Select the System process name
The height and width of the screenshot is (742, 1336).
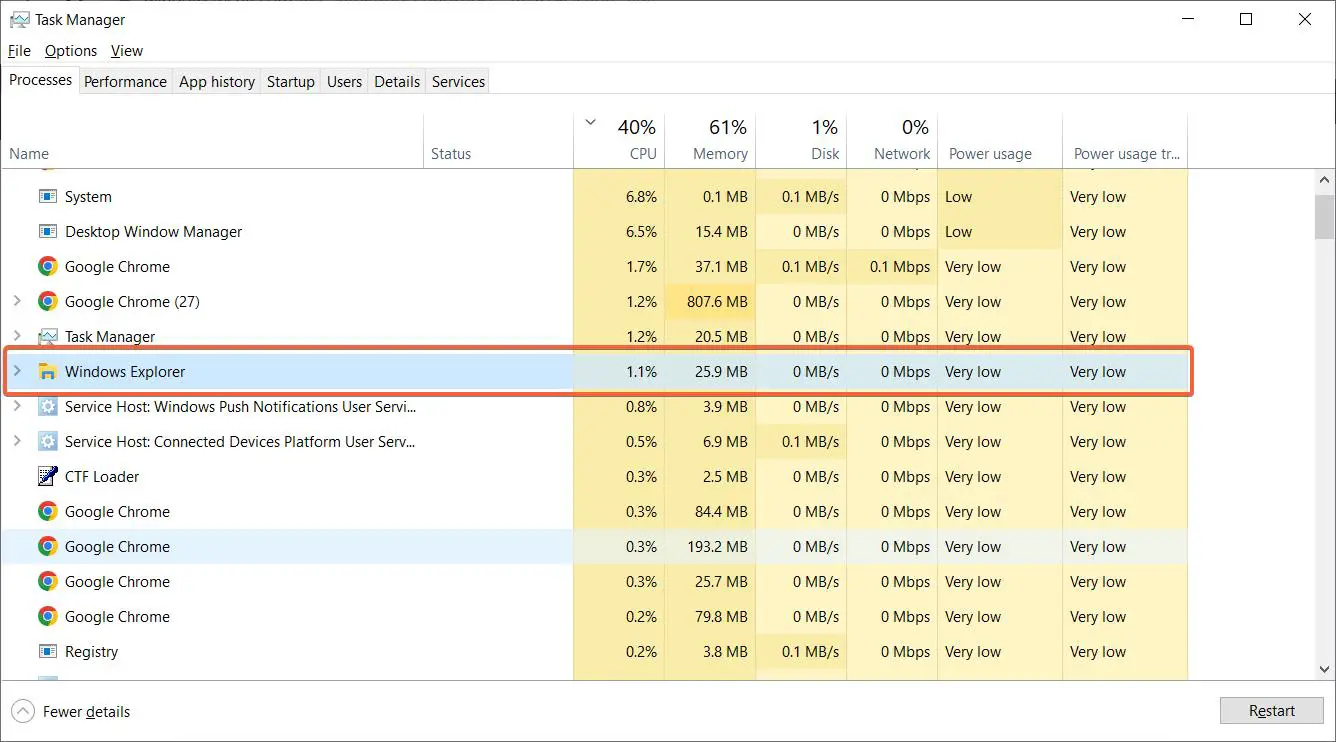(88, 197)
